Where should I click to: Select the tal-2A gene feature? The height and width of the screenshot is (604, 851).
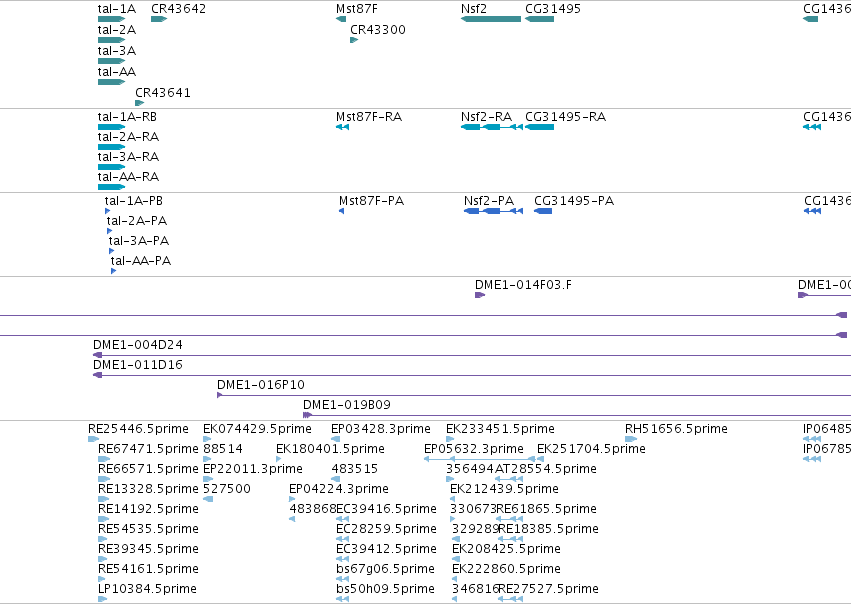click(111, 40)
